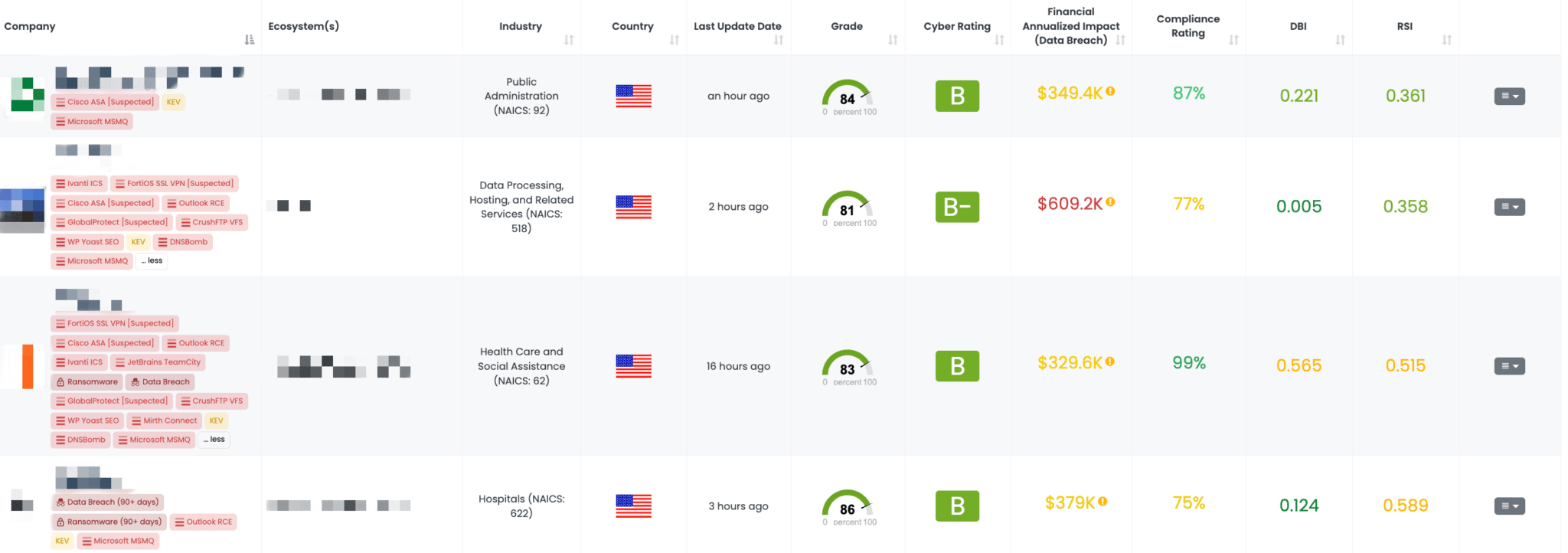
Task: Open actions menu for Public Administration row
Action: 1509,97
